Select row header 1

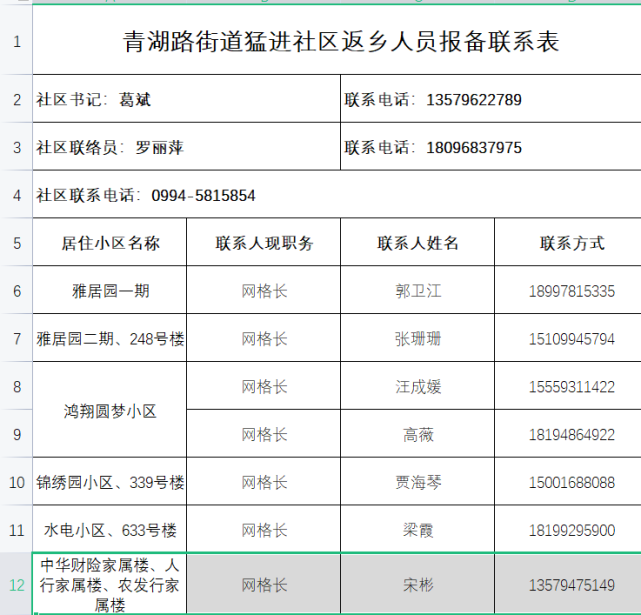(x=16, y=40)
